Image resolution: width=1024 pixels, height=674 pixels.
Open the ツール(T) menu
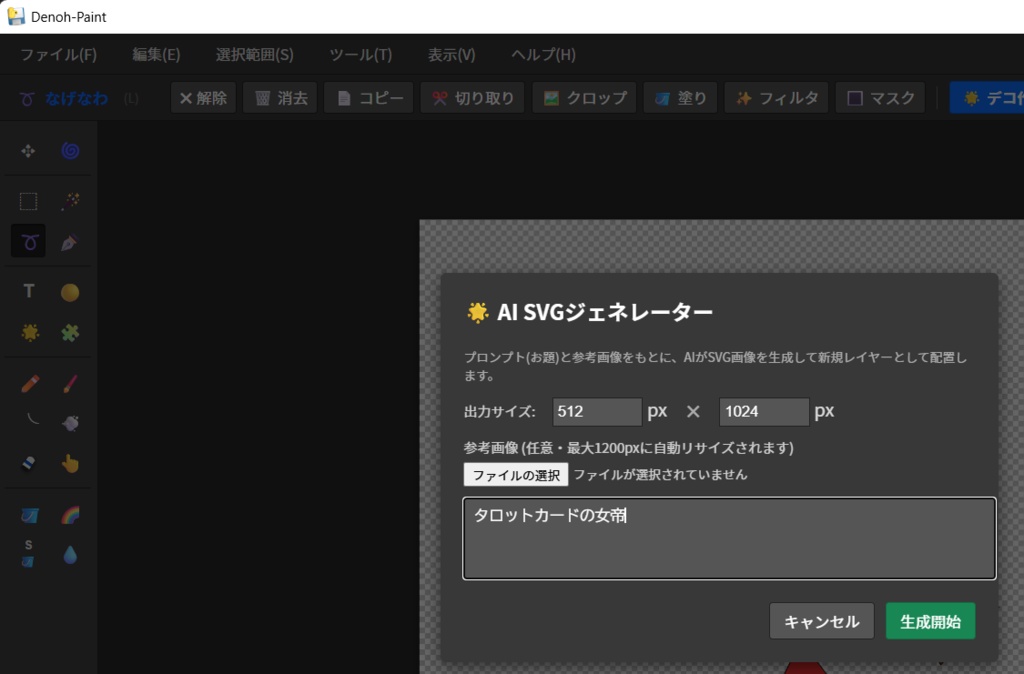[360, 55]
